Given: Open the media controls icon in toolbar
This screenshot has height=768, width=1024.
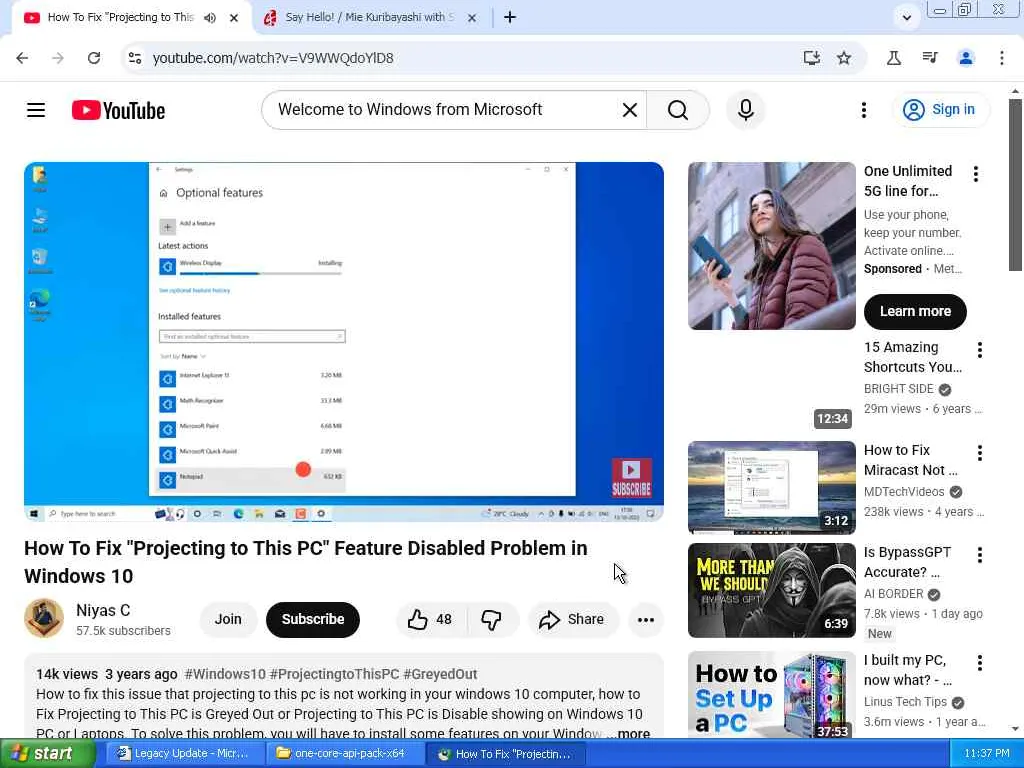Looking at the screenshot, I should point(930,58).
